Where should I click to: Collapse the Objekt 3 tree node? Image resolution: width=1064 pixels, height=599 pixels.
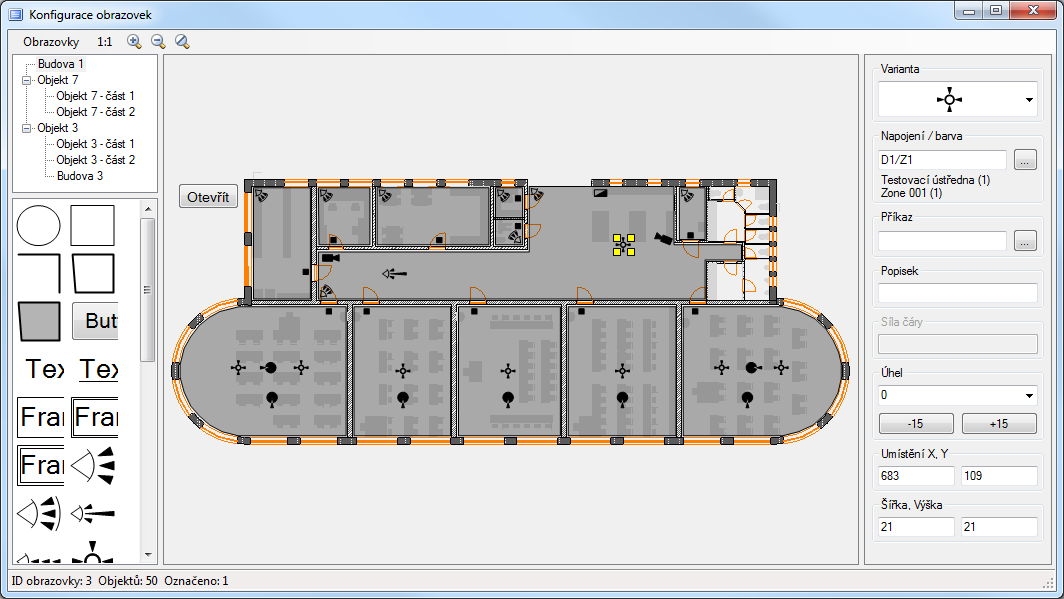coord(26,128)
